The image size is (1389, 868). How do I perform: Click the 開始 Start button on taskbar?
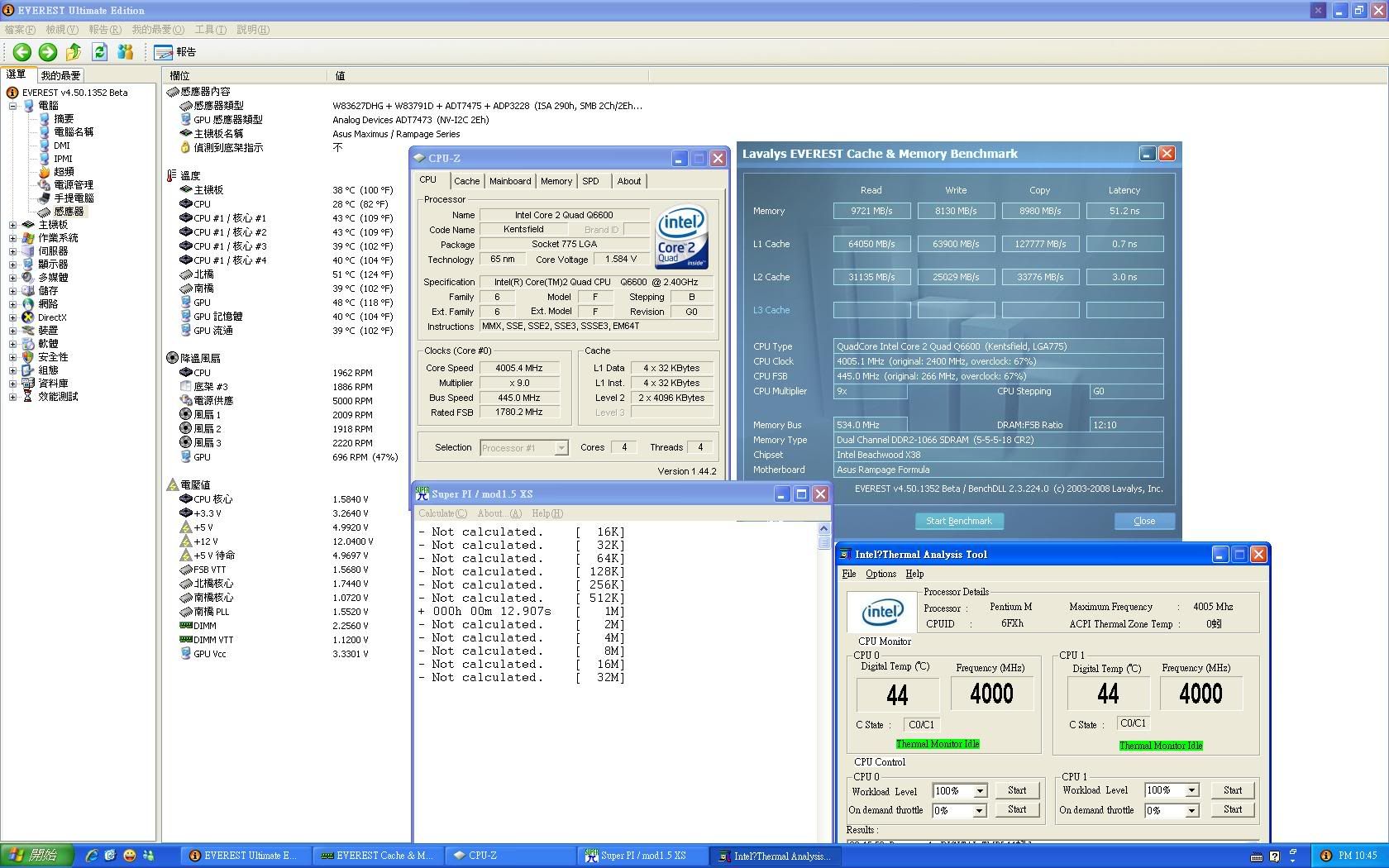[37, 856]
